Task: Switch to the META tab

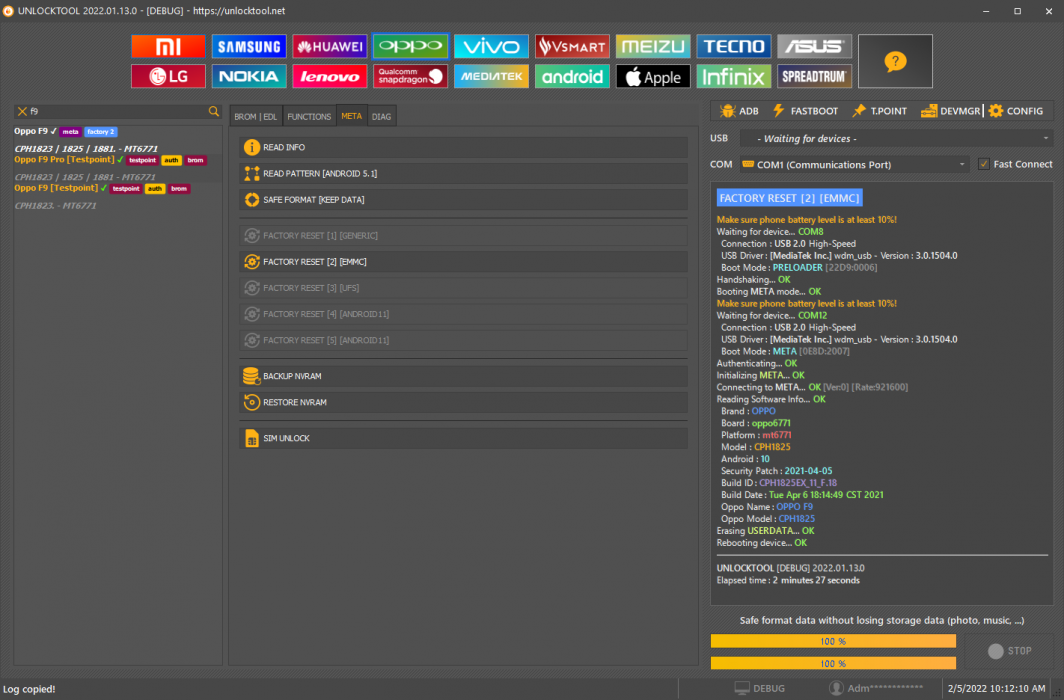Action: (x=352, y=116)
